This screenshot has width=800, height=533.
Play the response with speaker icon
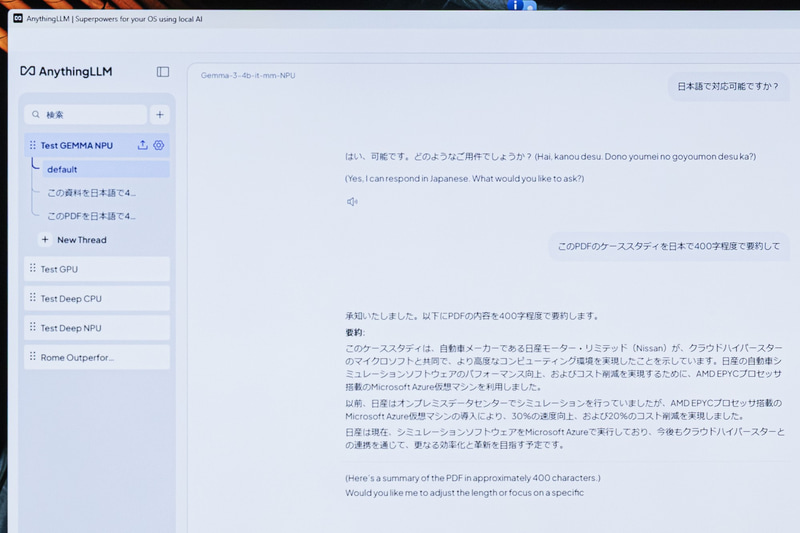pos(352,202)
